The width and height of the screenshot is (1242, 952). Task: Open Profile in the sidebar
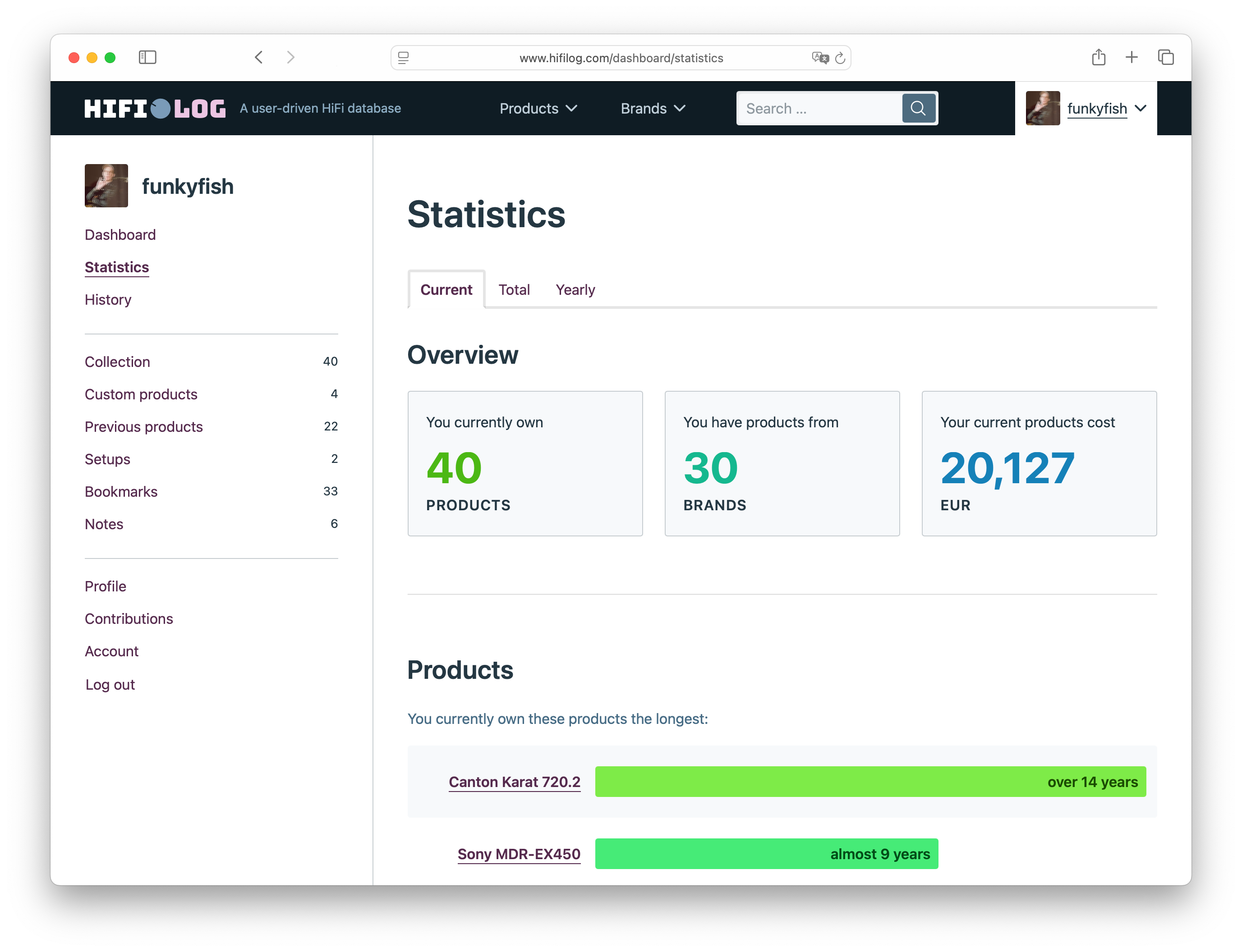click(106, 586)
